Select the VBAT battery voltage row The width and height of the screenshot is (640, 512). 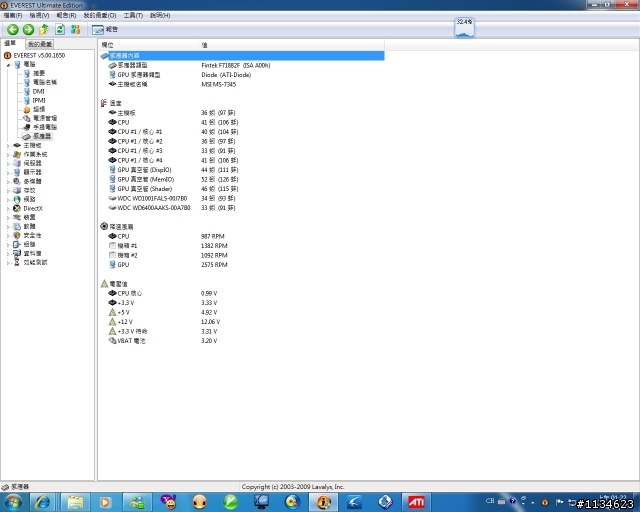[x=241, y=341]
